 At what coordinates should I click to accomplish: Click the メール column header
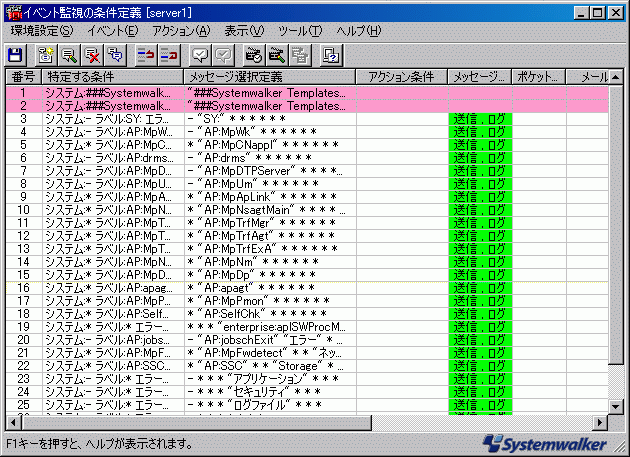[x=587, y=77]
